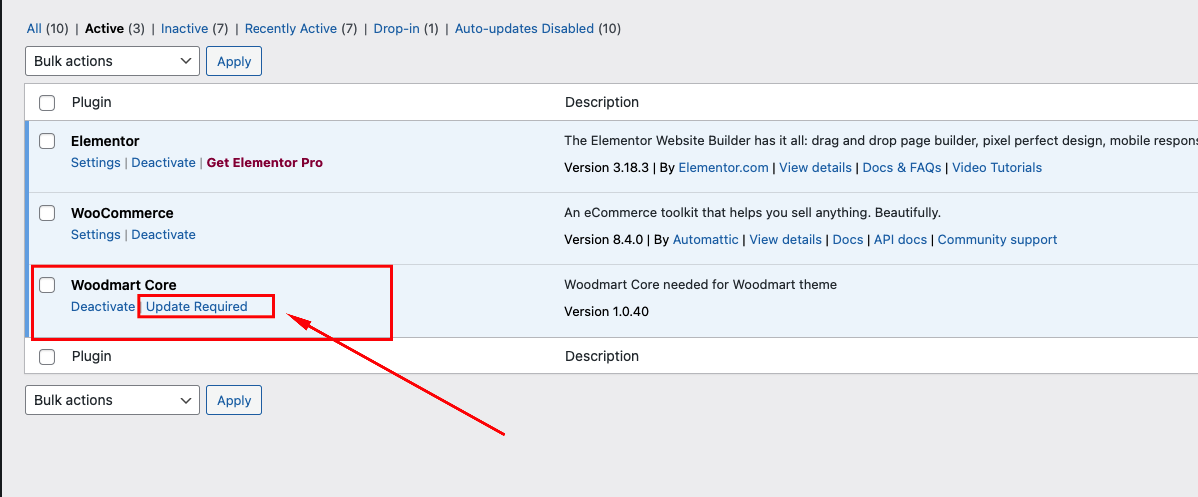
Task: Click the top Apply button
Action: (x=234, y=61)
